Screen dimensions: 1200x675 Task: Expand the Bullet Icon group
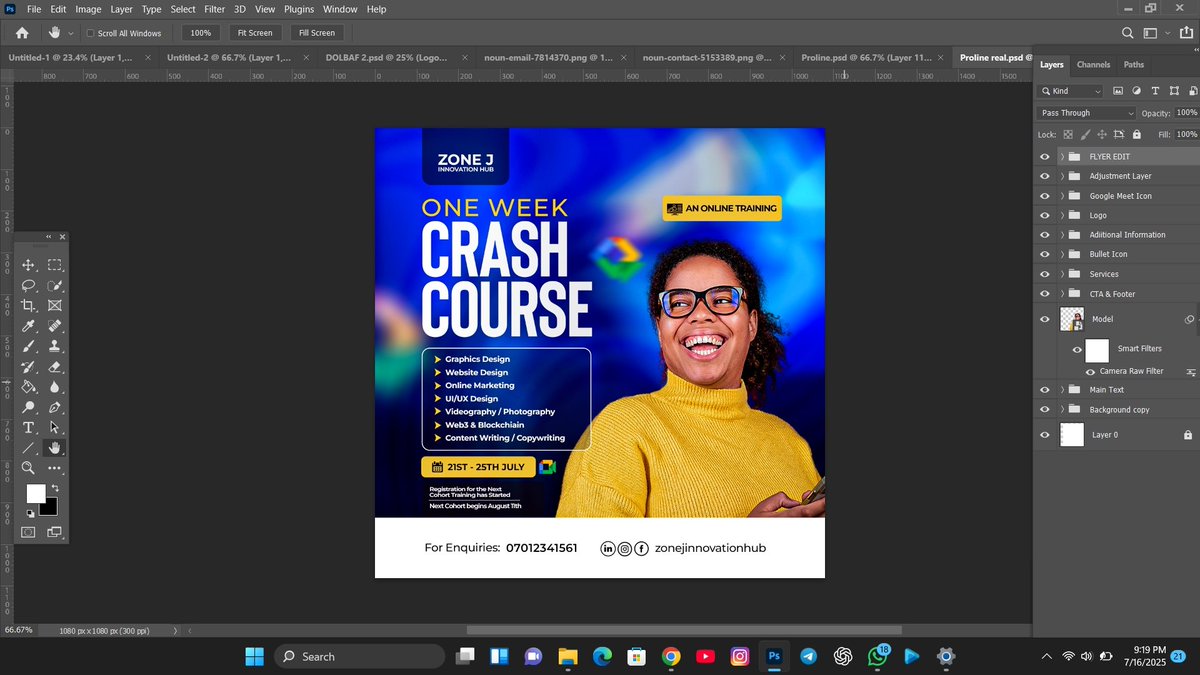coord(1063,254)
